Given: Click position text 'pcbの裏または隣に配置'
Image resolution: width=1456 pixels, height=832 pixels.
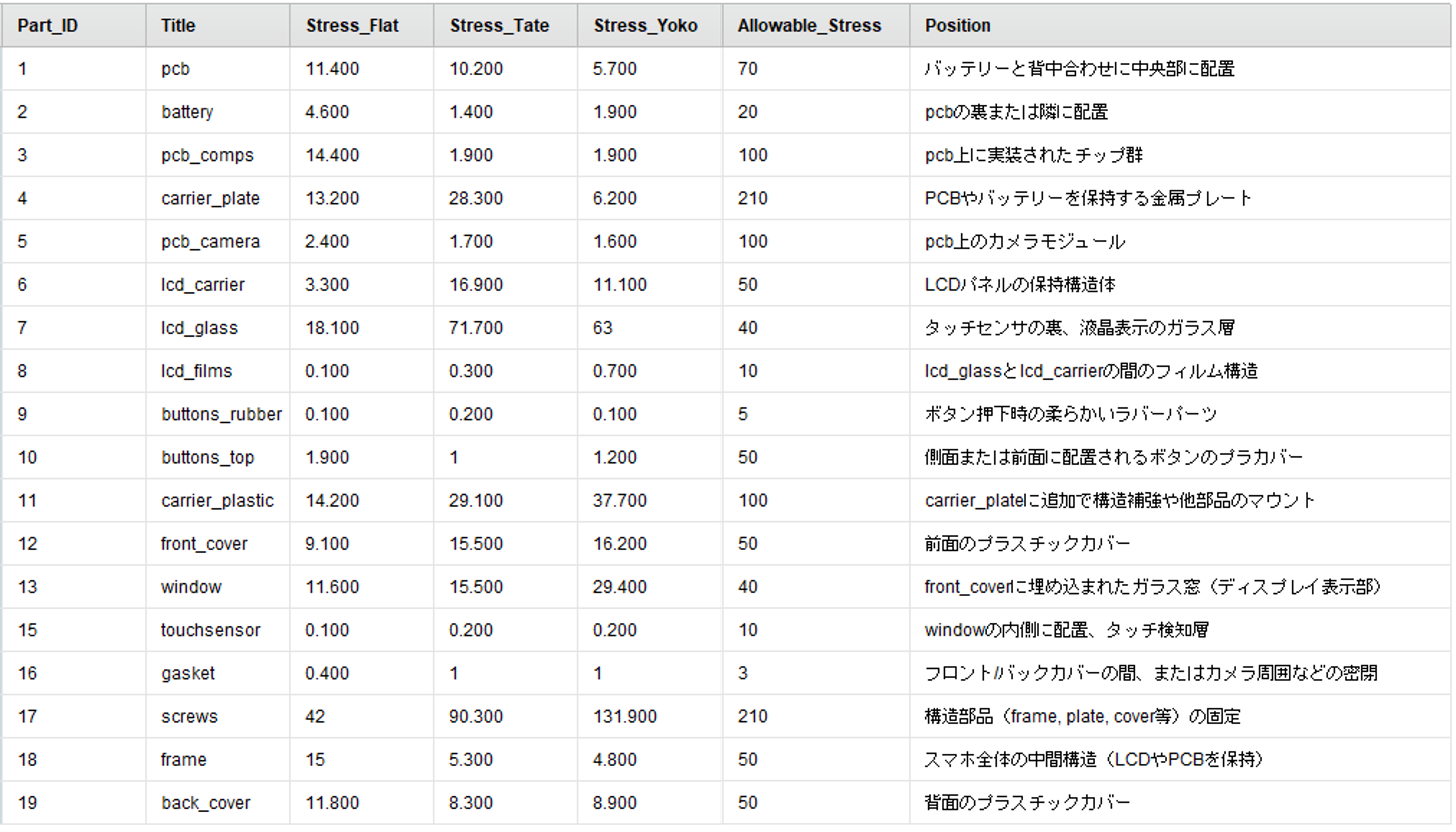Looking at the screenshot, I should 1016,111.
